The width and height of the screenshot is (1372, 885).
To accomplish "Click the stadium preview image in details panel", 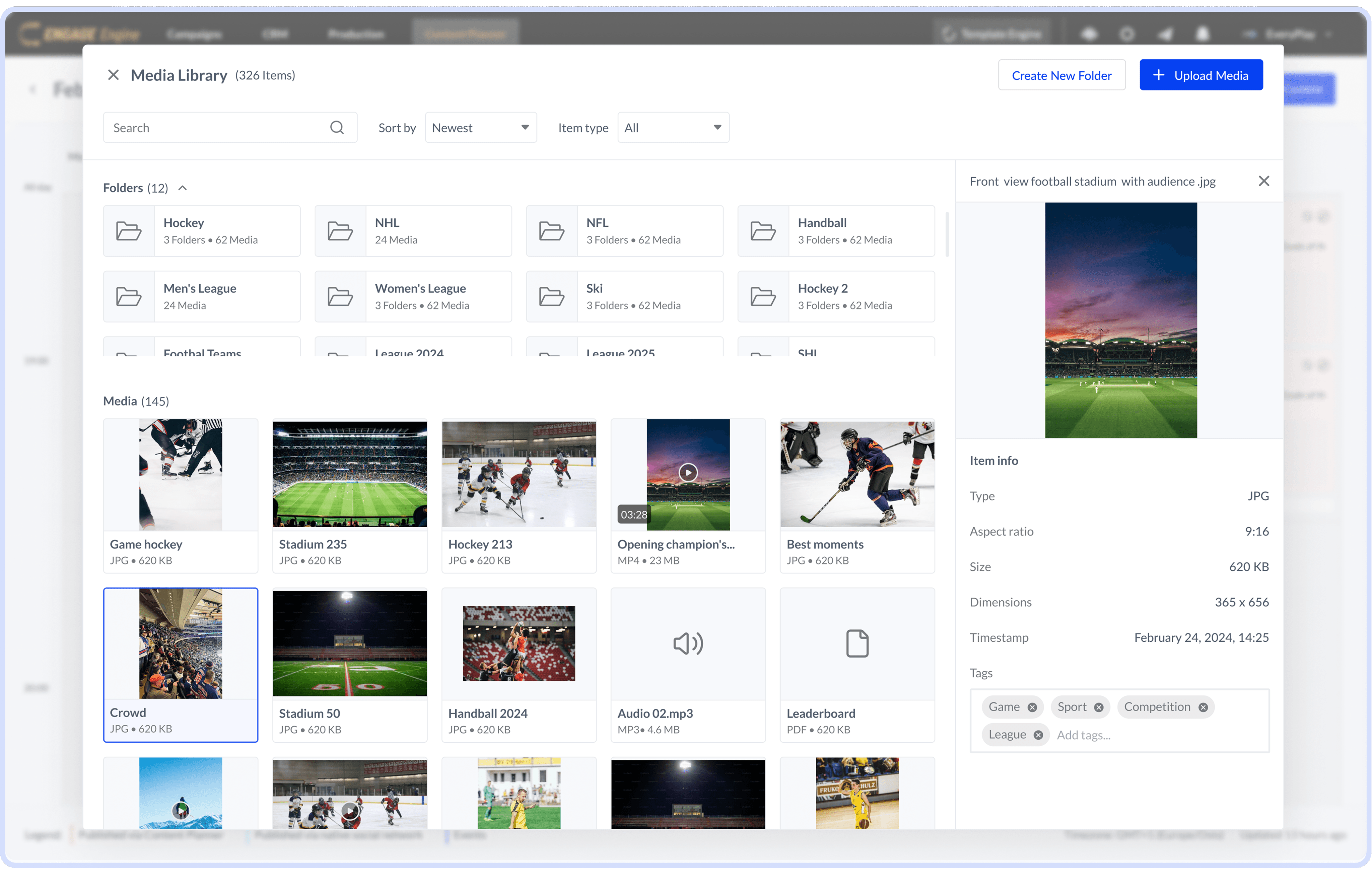I will tap(1120, 320).
